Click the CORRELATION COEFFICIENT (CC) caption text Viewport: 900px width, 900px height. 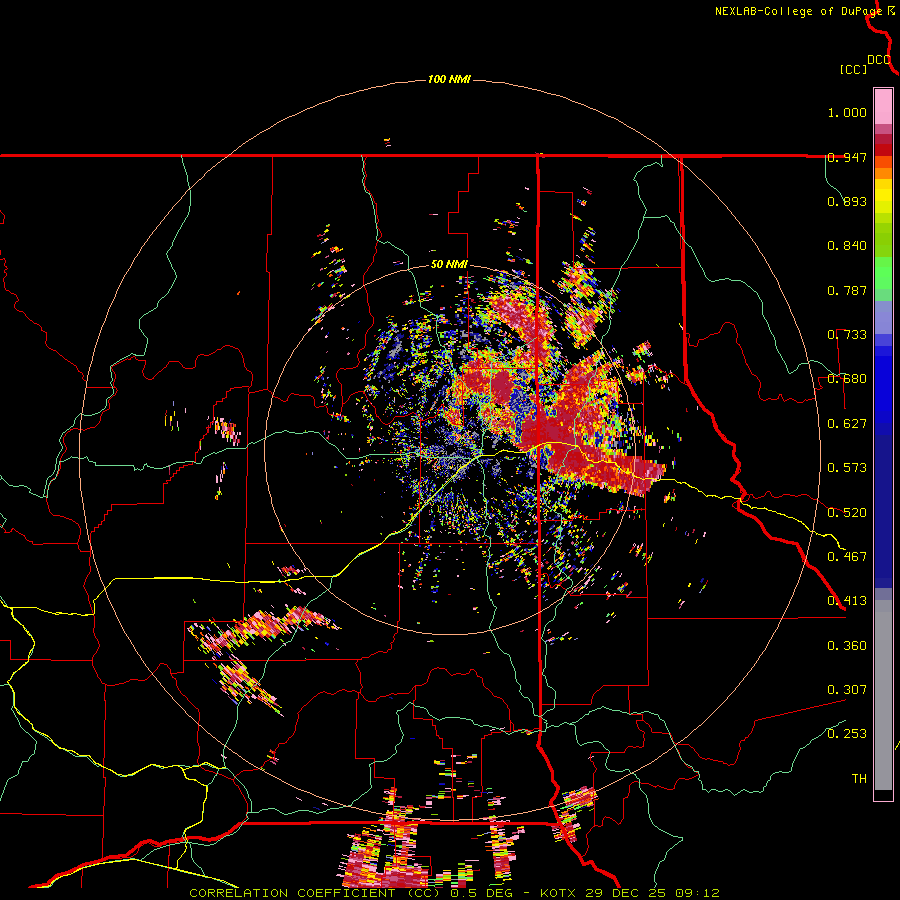click(x=315, y=893)
